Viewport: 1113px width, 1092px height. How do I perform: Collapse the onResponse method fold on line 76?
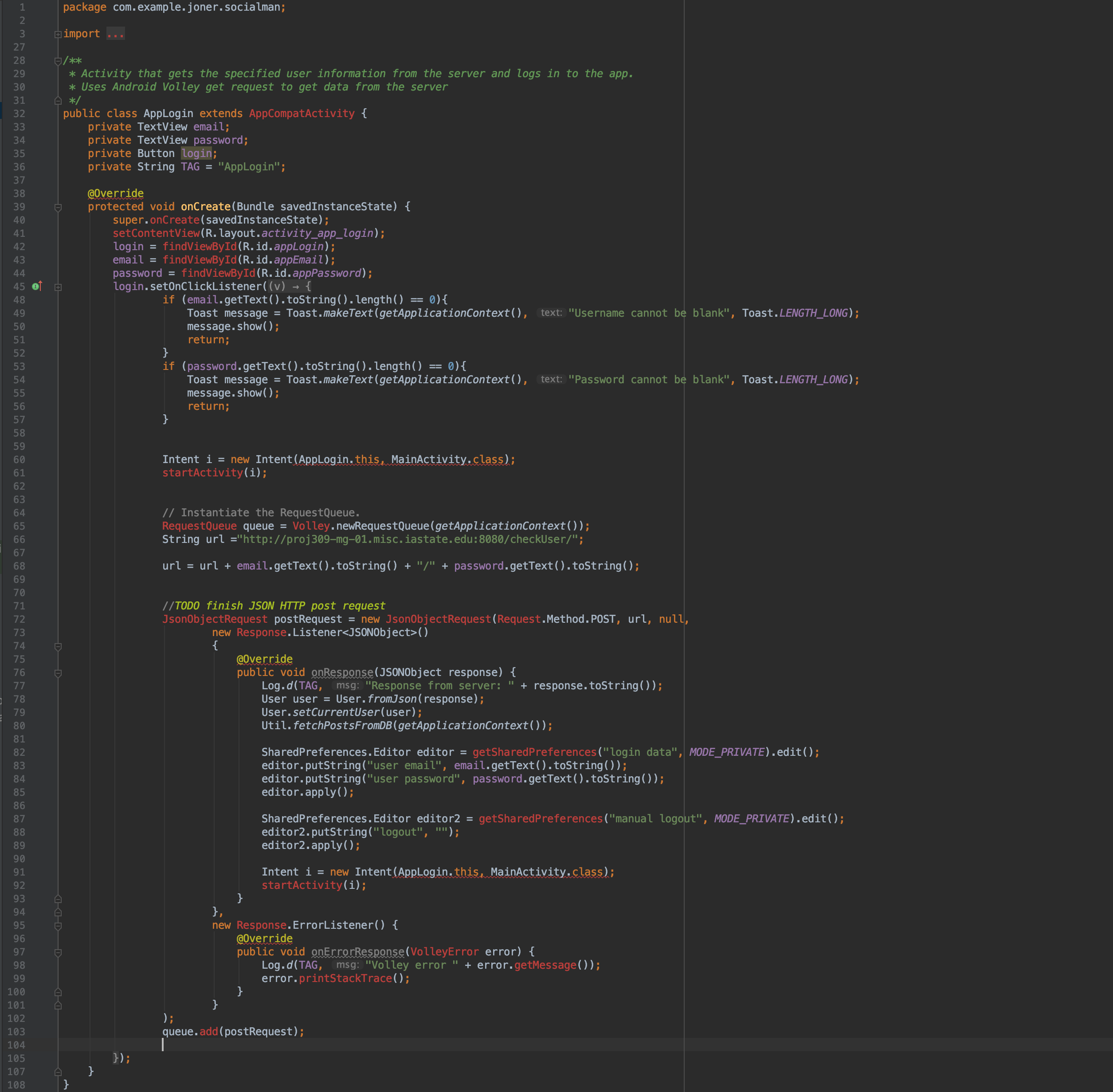[x=58, y=673]
